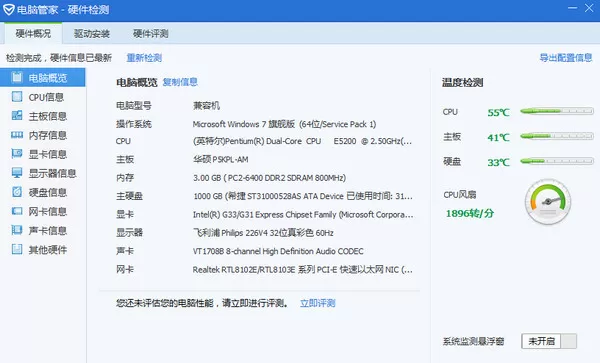Open the 网卡信息 network card icon
The image size is (600, 363).
pyautogui.click(x=17, y=211)
